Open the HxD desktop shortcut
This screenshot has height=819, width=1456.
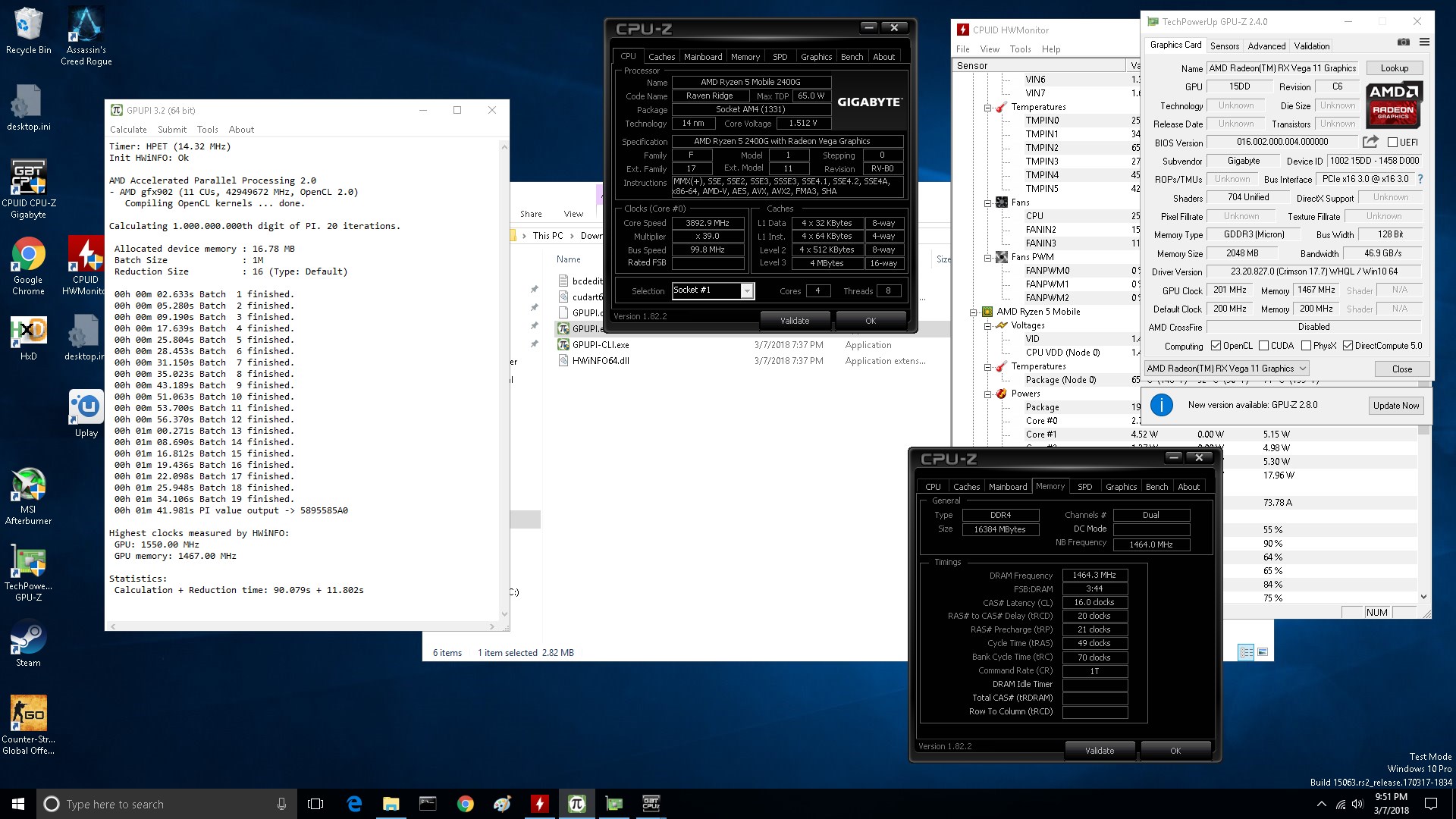pyautogui.click(x=28, y=338)
